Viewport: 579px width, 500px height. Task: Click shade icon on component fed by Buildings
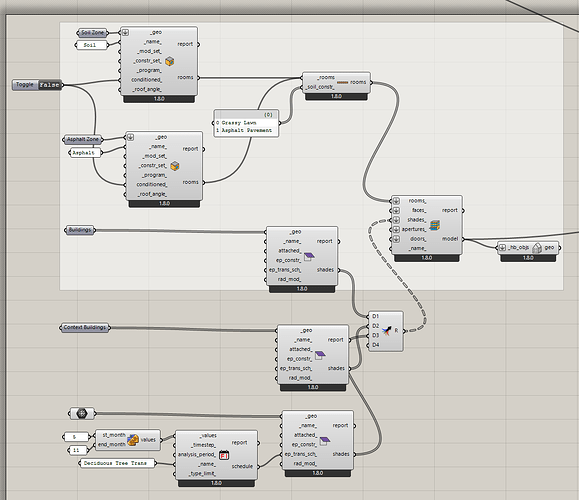tap(309, 256)
